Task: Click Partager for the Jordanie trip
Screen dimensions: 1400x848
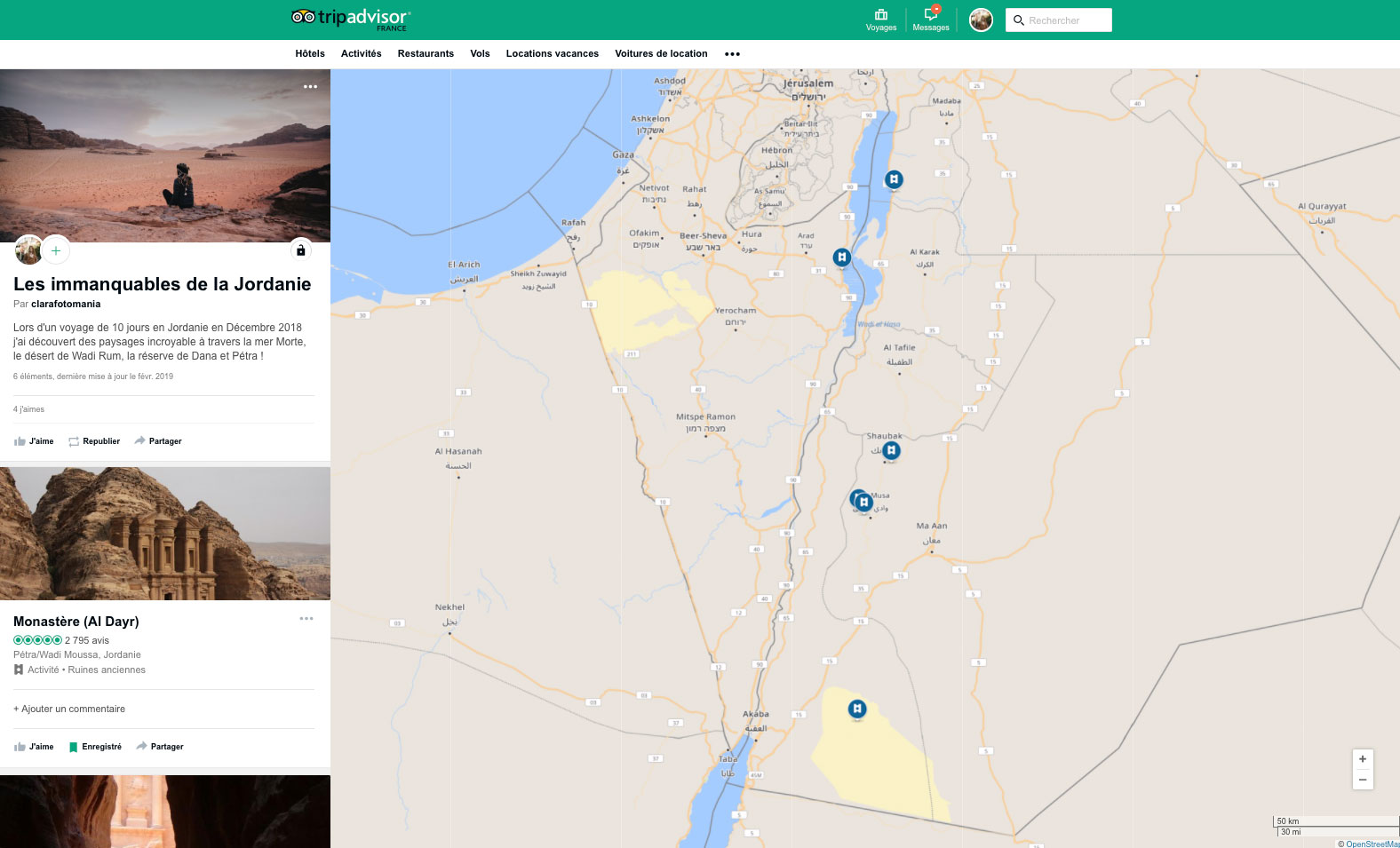Action: [x=158, y=441]
